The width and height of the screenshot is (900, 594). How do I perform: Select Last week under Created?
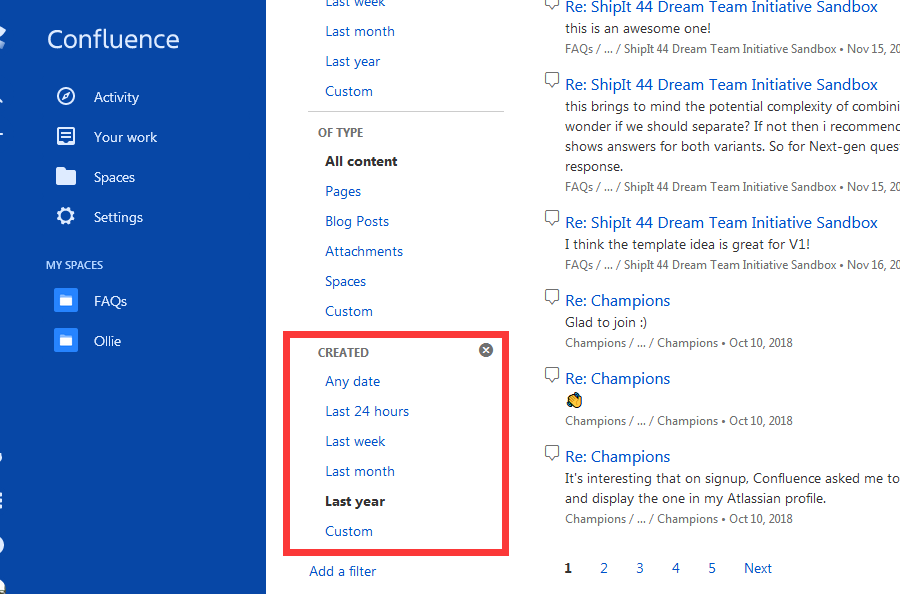[x=355, y=441]
